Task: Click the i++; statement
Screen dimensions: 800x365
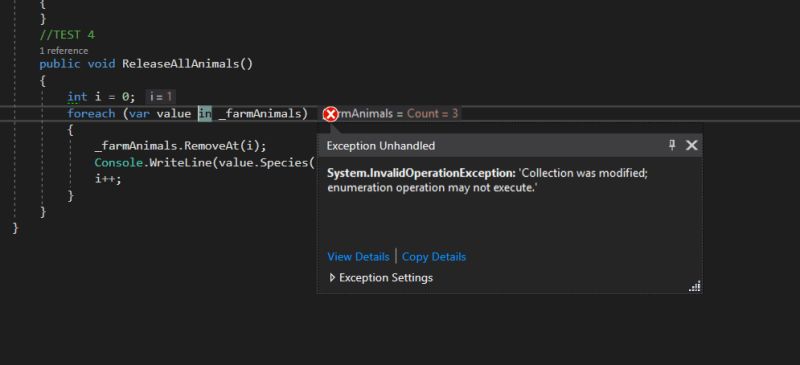Action: pos(108,179)
